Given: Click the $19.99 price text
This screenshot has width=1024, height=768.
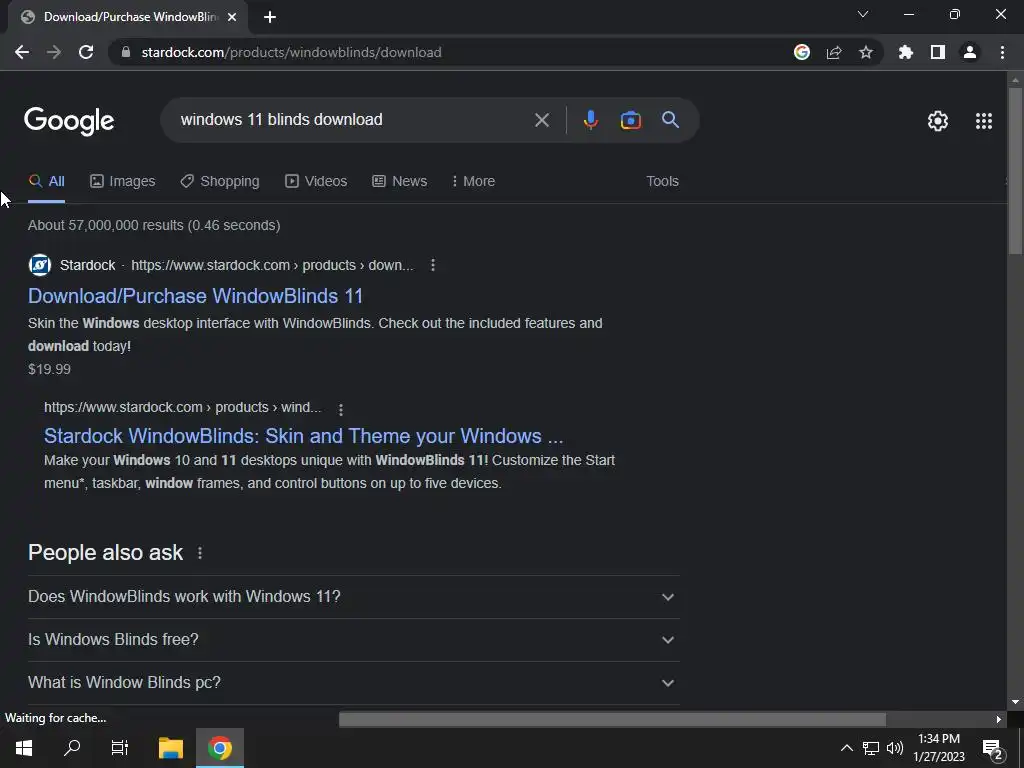Looking at the screenshot, I should (x=50, y=370).
